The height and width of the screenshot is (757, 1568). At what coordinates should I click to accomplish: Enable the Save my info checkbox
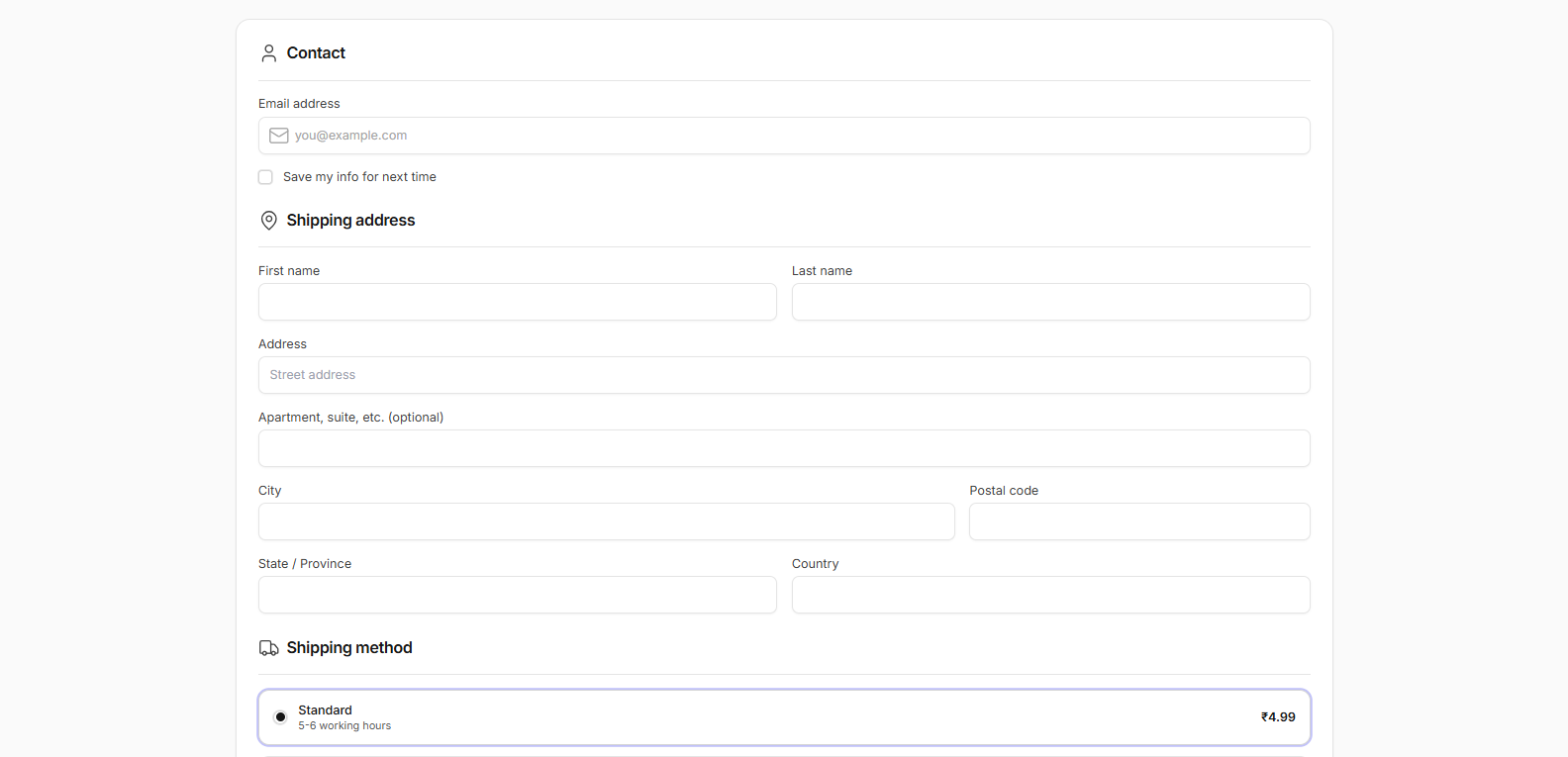pyautogui.click(x=265, y=177)
